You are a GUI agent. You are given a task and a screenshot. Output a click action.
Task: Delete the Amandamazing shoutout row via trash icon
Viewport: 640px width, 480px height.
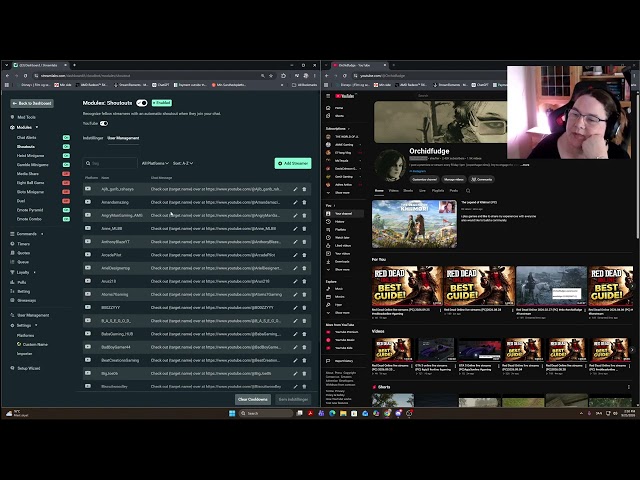point(304,202)
